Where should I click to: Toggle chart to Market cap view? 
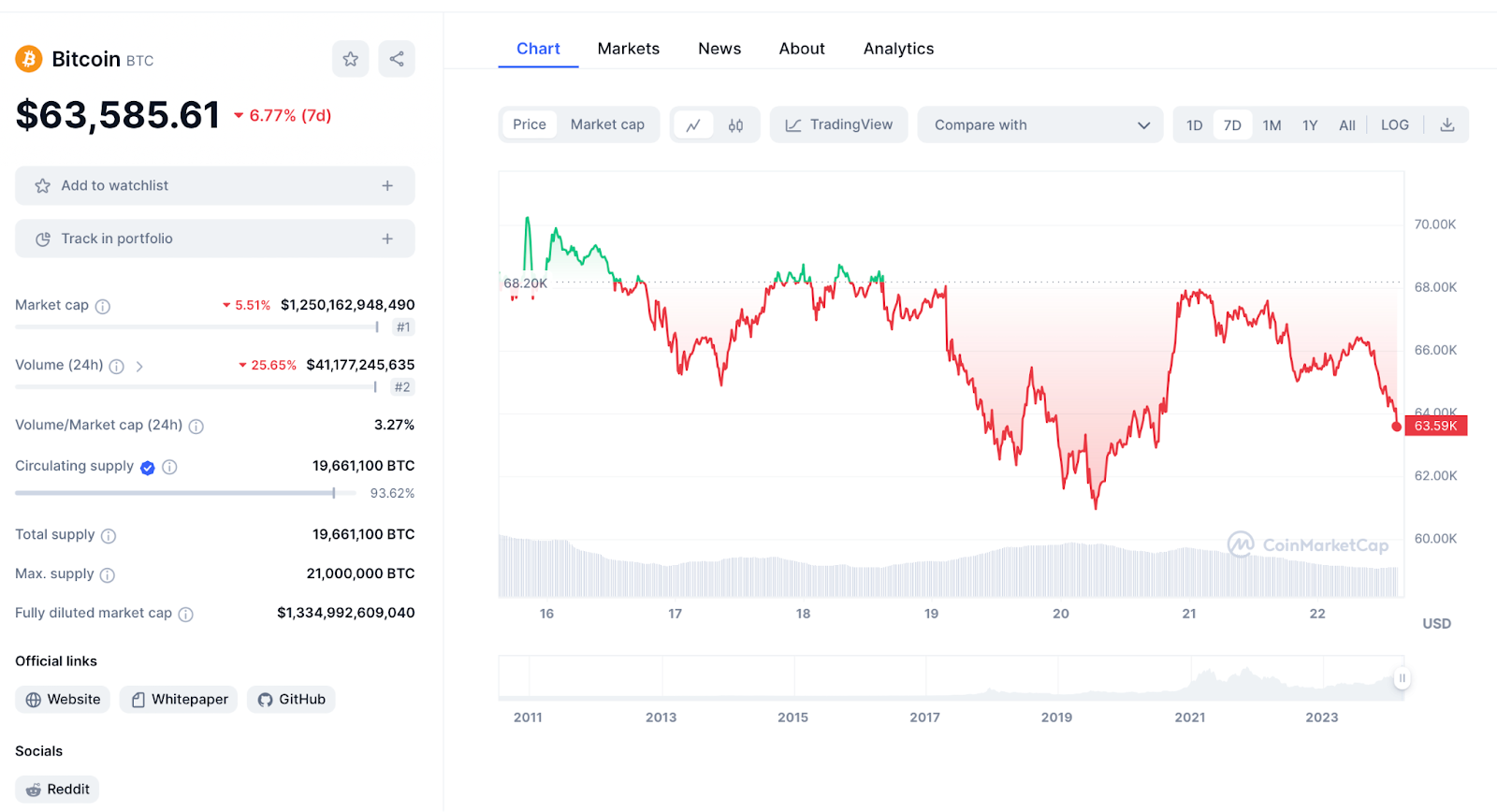pos(607,124)
